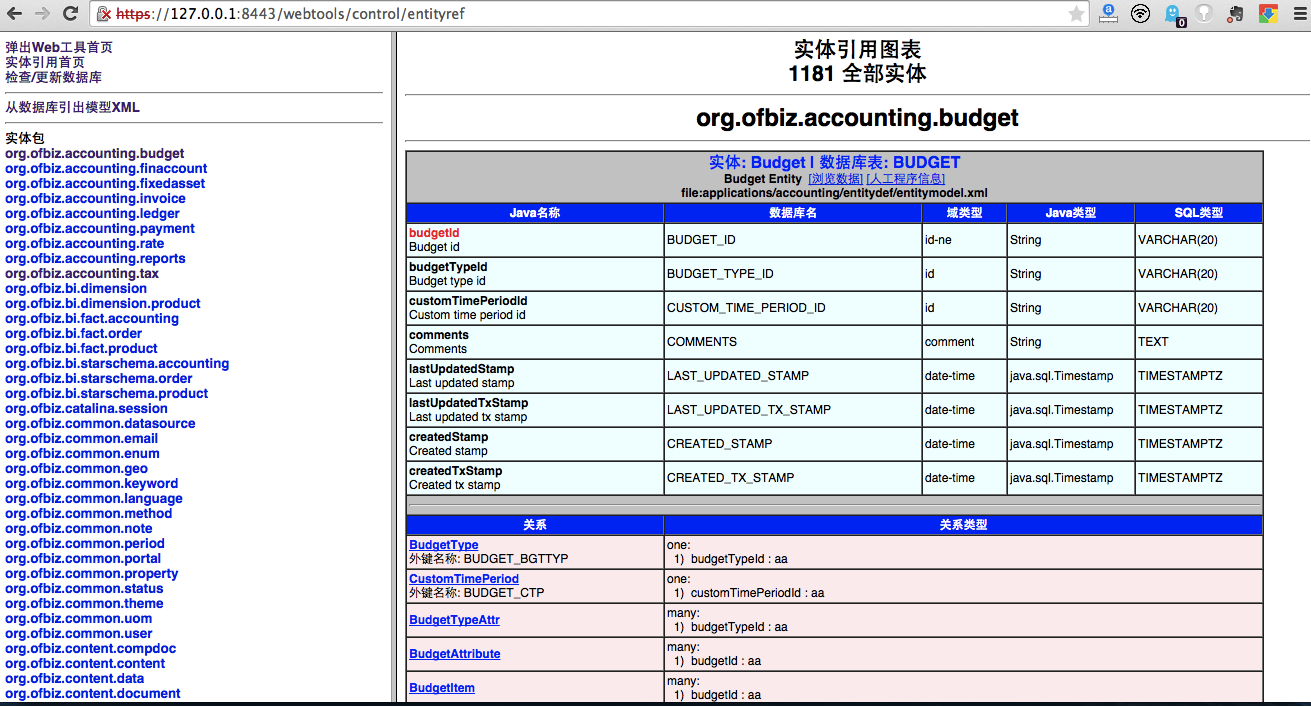Click the browser Back arrow
1311x707 pixels.
coord(16,14)
